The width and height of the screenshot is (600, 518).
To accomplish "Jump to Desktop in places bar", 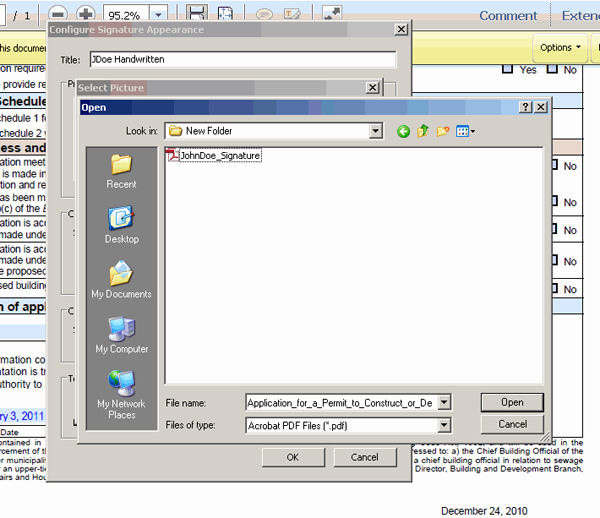I will tap(122, 225).
